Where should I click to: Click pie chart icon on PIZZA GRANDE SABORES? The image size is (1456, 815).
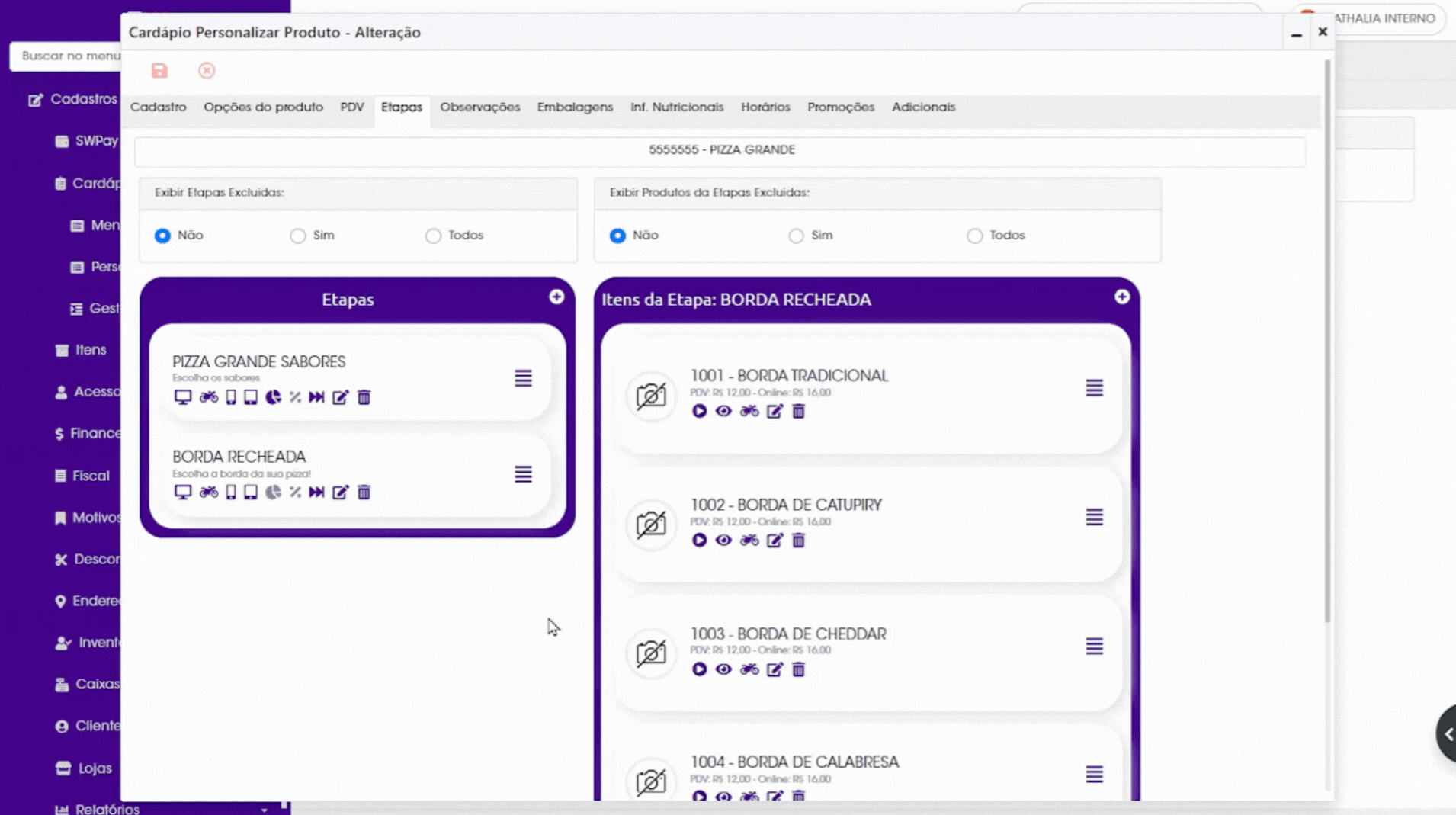[x=273, y=397]
